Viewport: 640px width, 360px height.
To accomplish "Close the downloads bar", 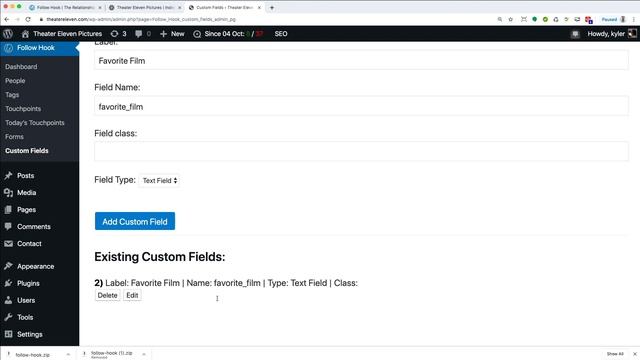I will pos(635,354).
